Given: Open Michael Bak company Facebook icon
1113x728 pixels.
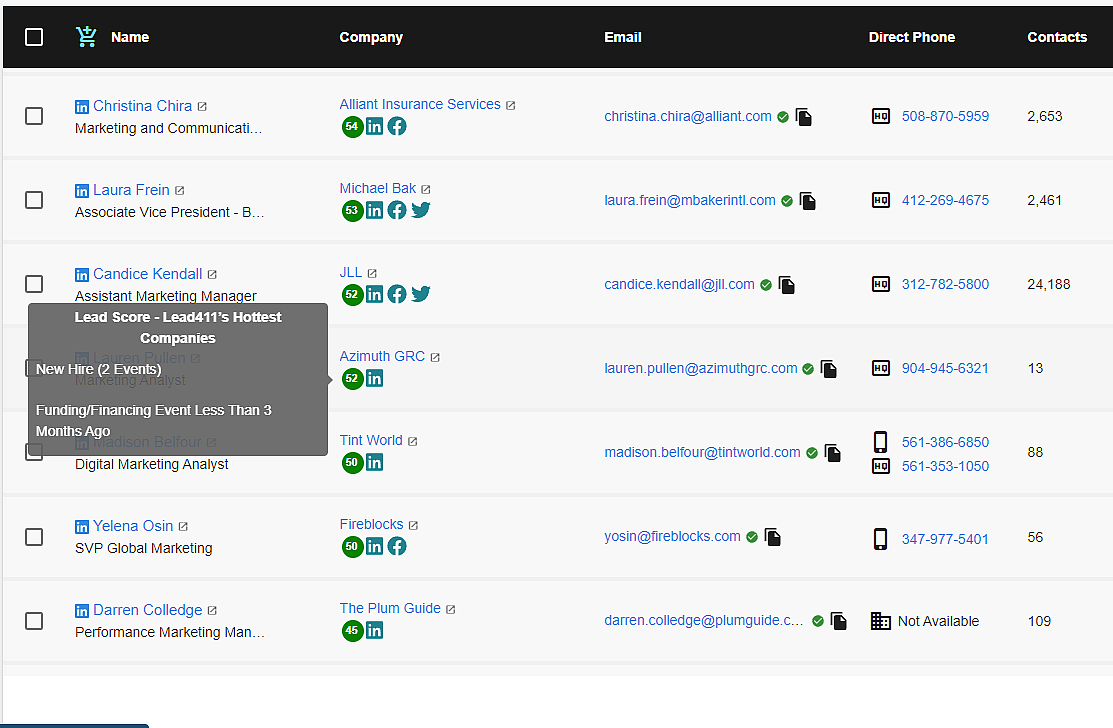Looking at the screenshot, I should pyautogui.click(x=397, y=210).
